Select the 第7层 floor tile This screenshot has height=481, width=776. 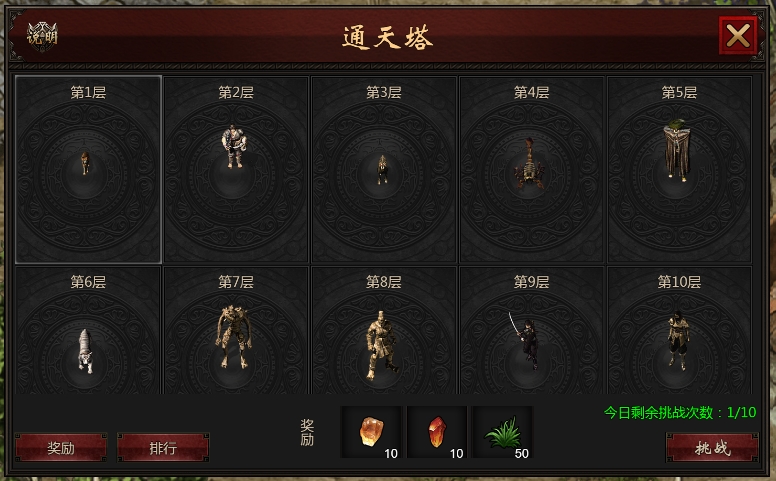(236, 330)
